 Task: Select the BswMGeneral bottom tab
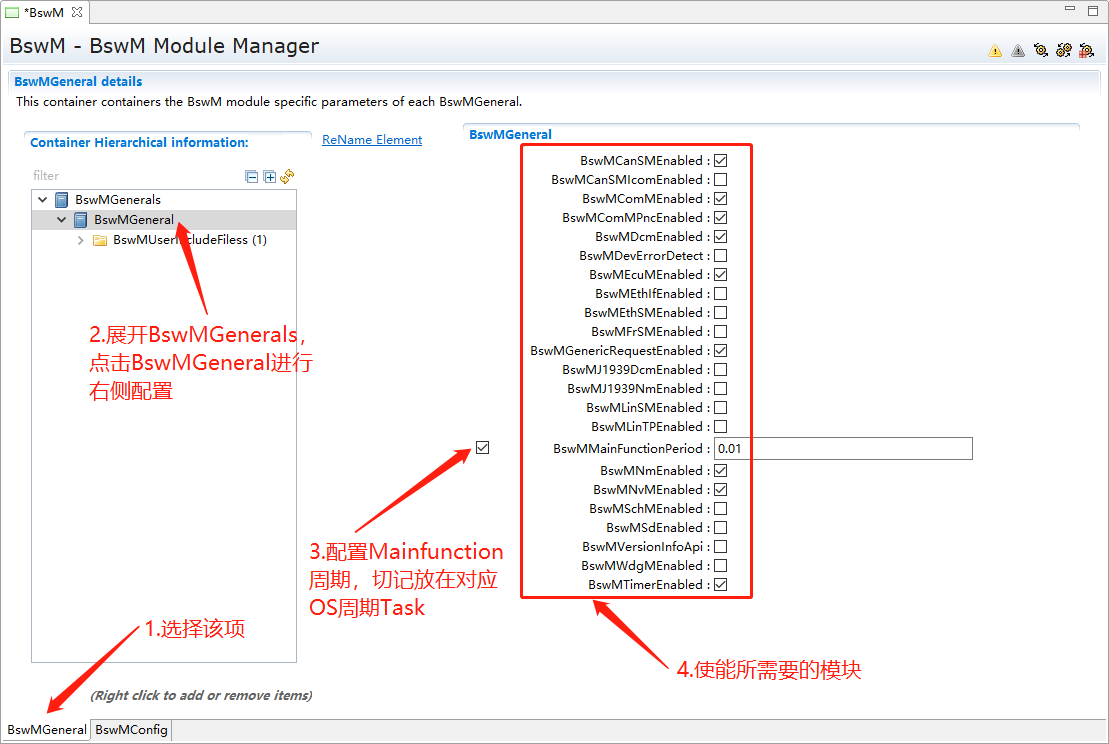(x=47, y=730)
